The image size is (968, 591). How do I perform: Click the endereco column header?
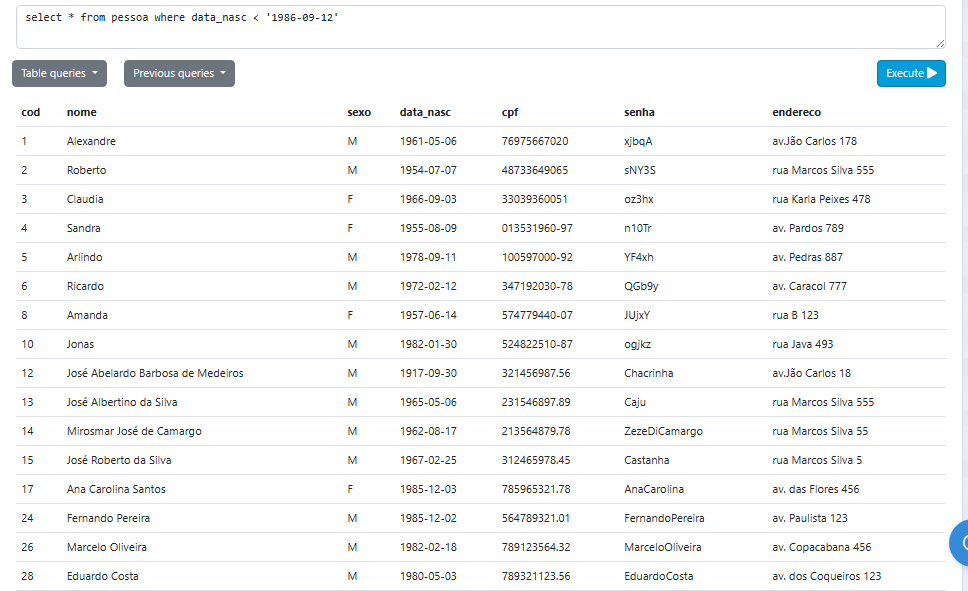click(x=796, y=112)
